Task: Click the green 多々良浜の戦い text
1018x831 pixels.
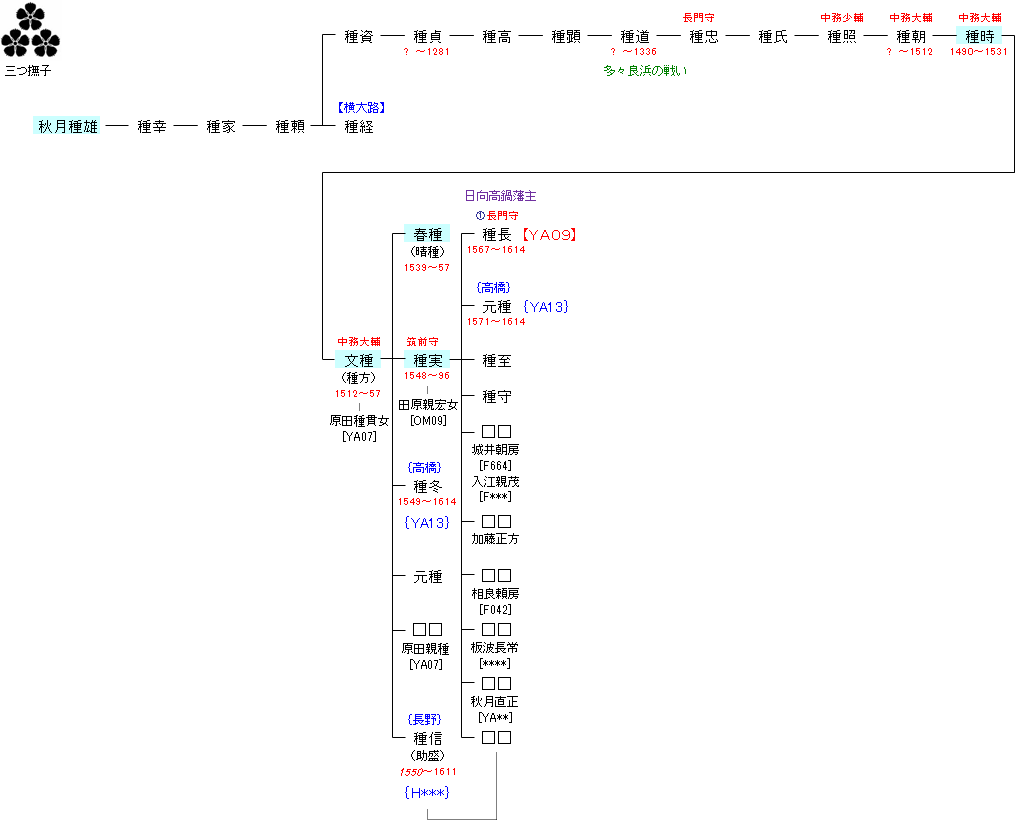Action: (x=645, y=71)
